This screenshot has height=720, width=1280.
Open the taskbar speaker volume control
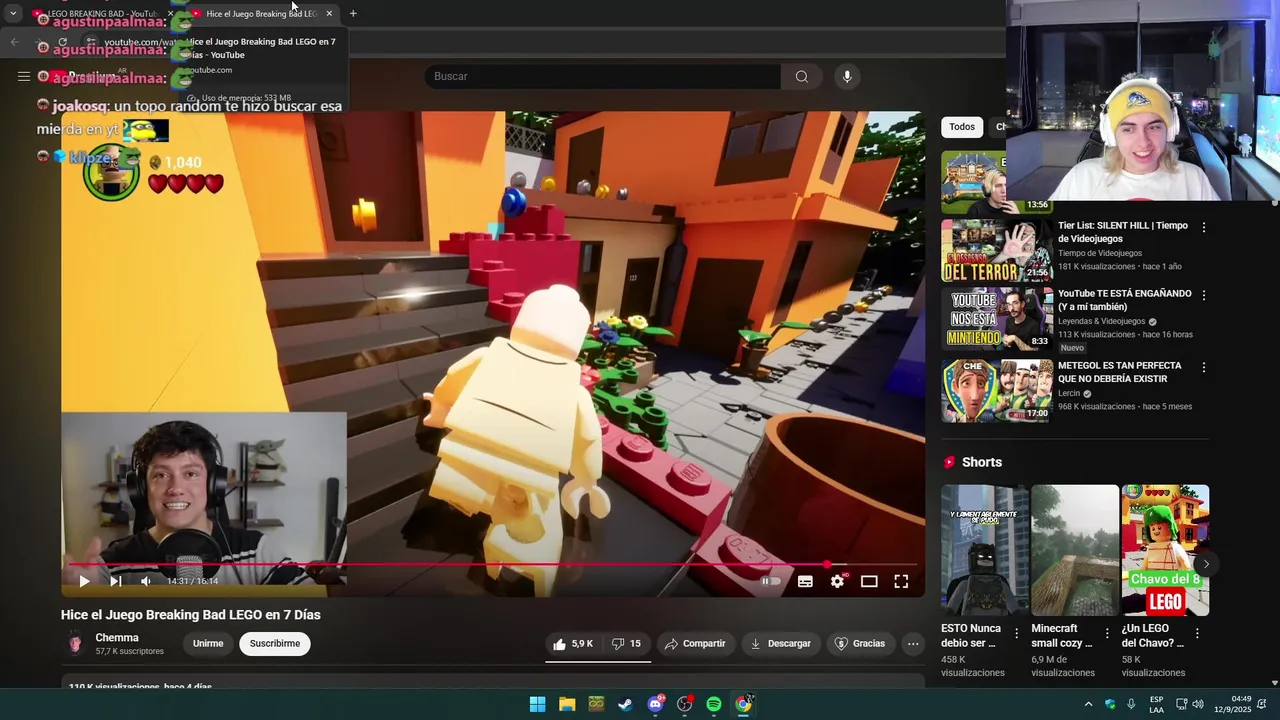[1198, 704]
